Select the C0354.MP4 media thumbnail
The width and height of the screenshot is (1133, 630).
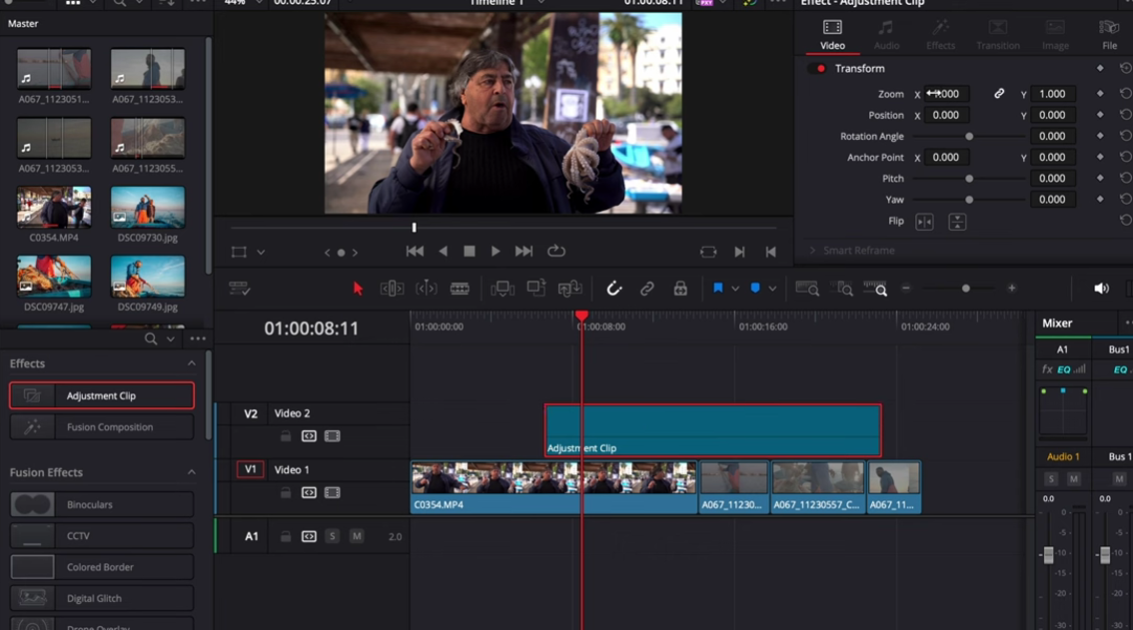click(54, 207)
